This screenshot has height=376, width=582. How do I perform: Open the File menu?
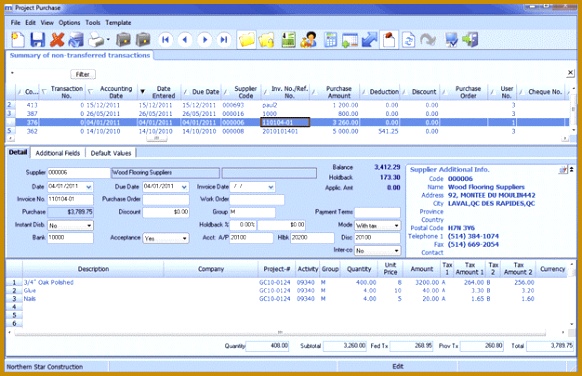click(x=16, y=23)
